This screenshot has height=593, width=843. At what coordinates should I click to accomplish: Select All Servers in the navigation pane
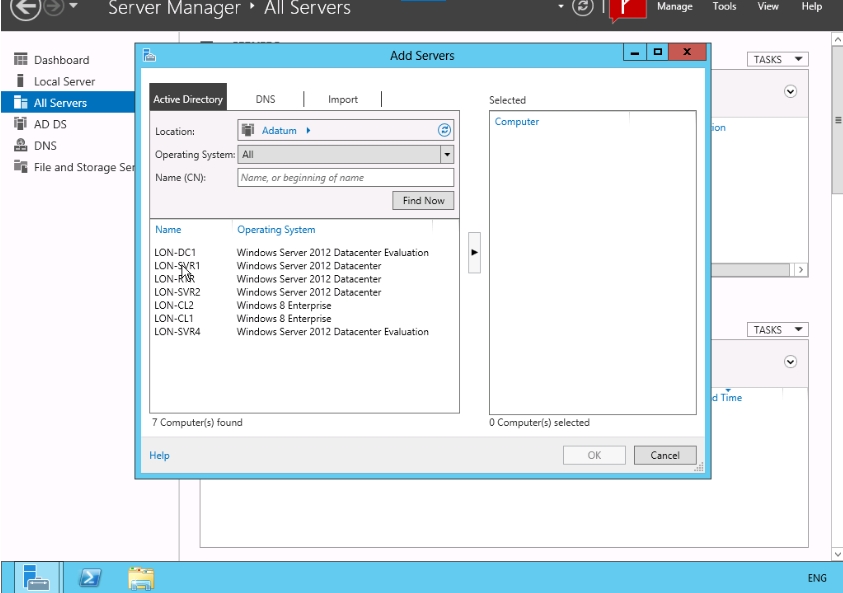[68, 103]
